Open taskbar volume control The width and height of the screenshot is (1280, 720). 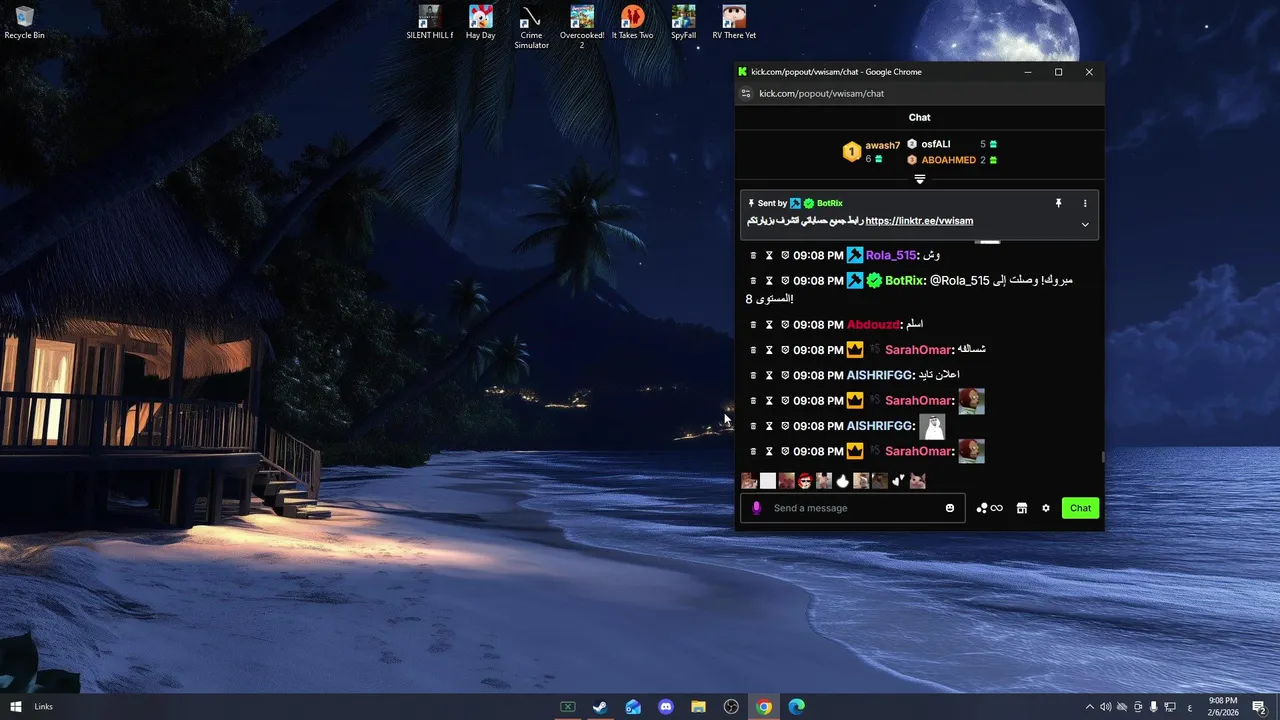pos(1105,707)
